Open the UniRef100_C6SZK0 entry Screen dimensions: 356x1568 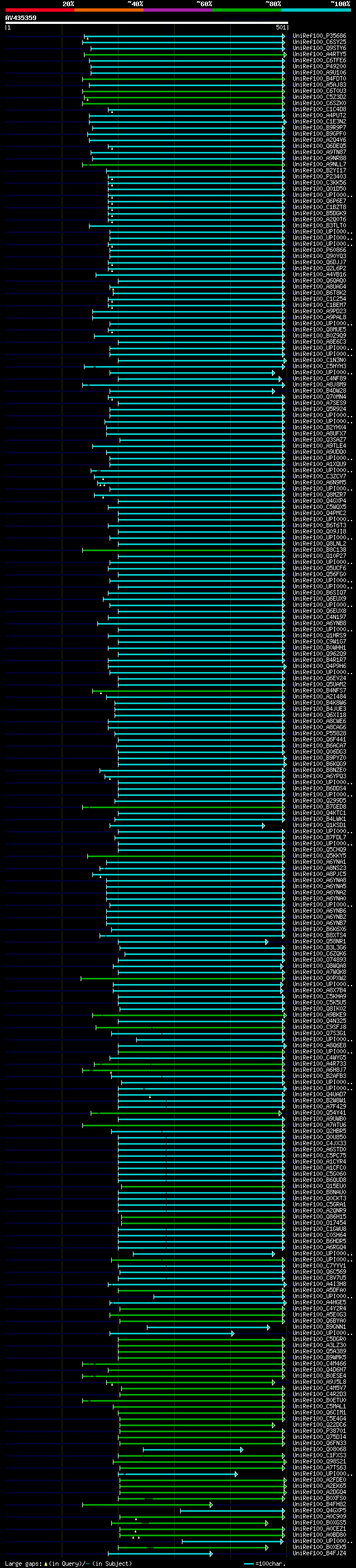coord(319,103)
